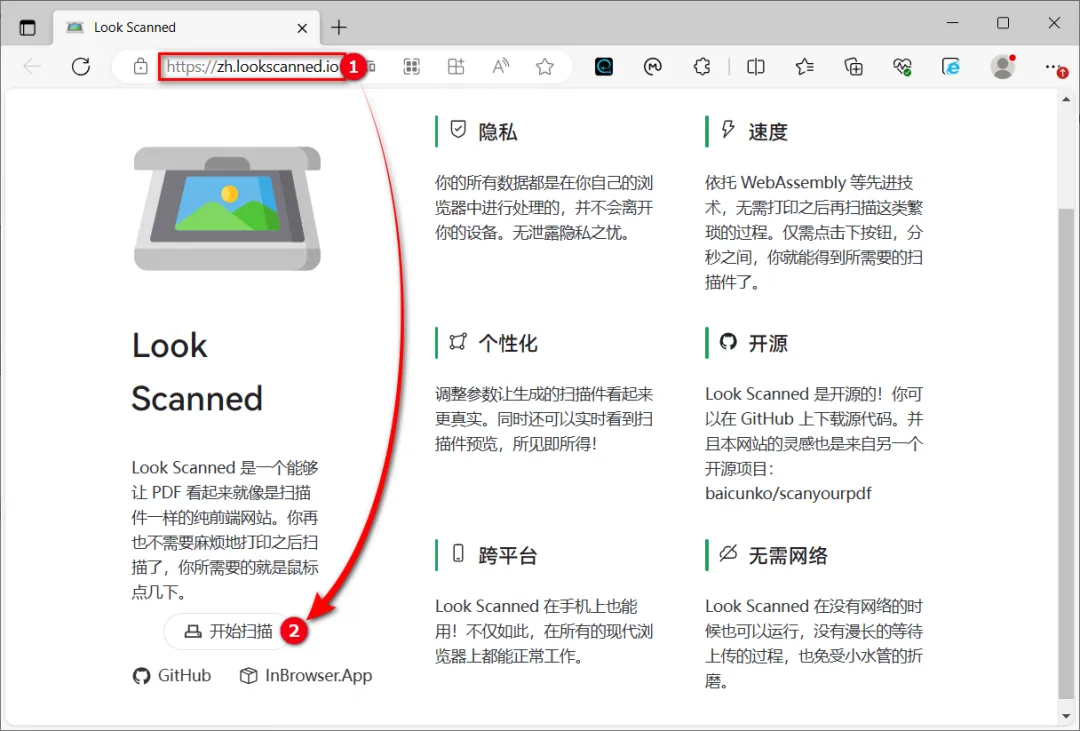Image resolution: width=1080 pixels, height=731 pixels.
Task: Open the tab actions menu icon
Action: click(28, 28)
